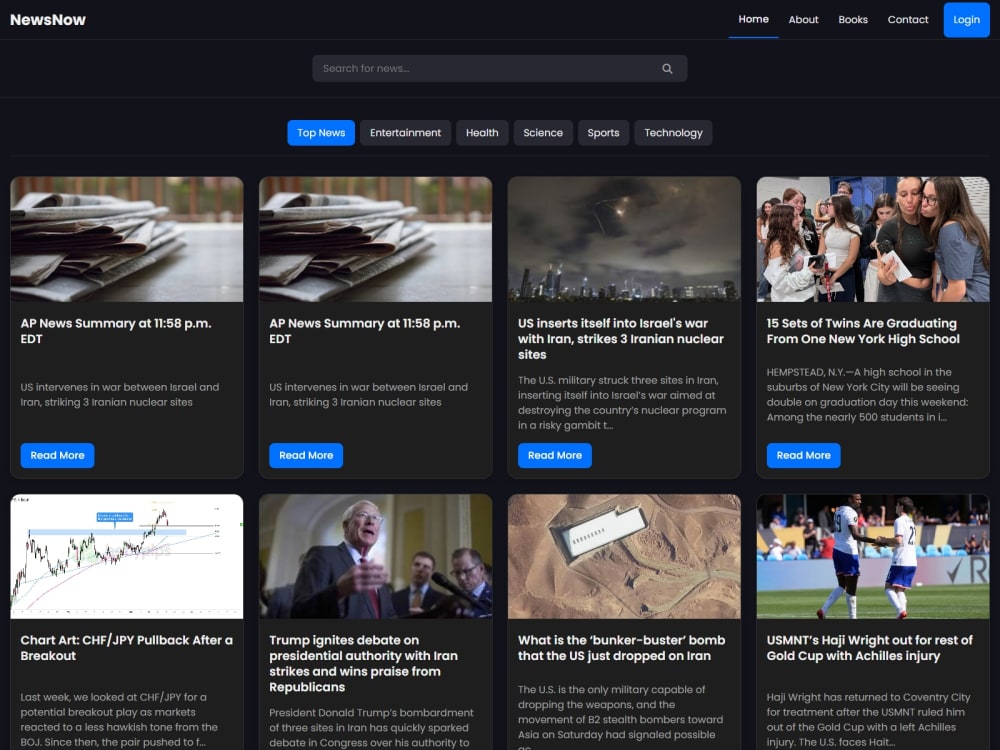This screenshot has width=1000, height=750.
Task: Go to the Books page
Action: (x=853, y=20)
